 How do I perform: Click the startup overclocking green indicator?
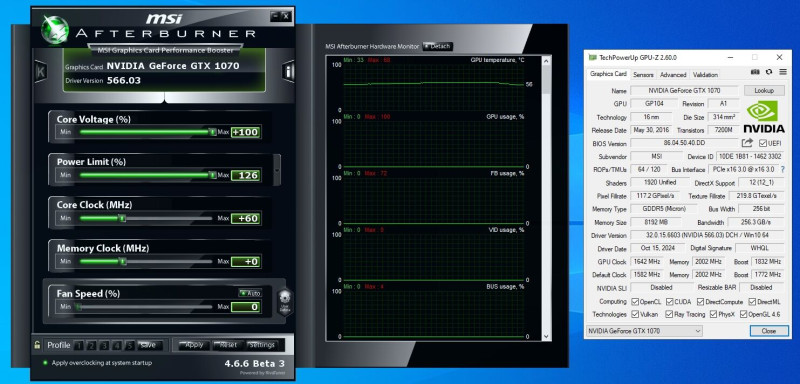45,363
